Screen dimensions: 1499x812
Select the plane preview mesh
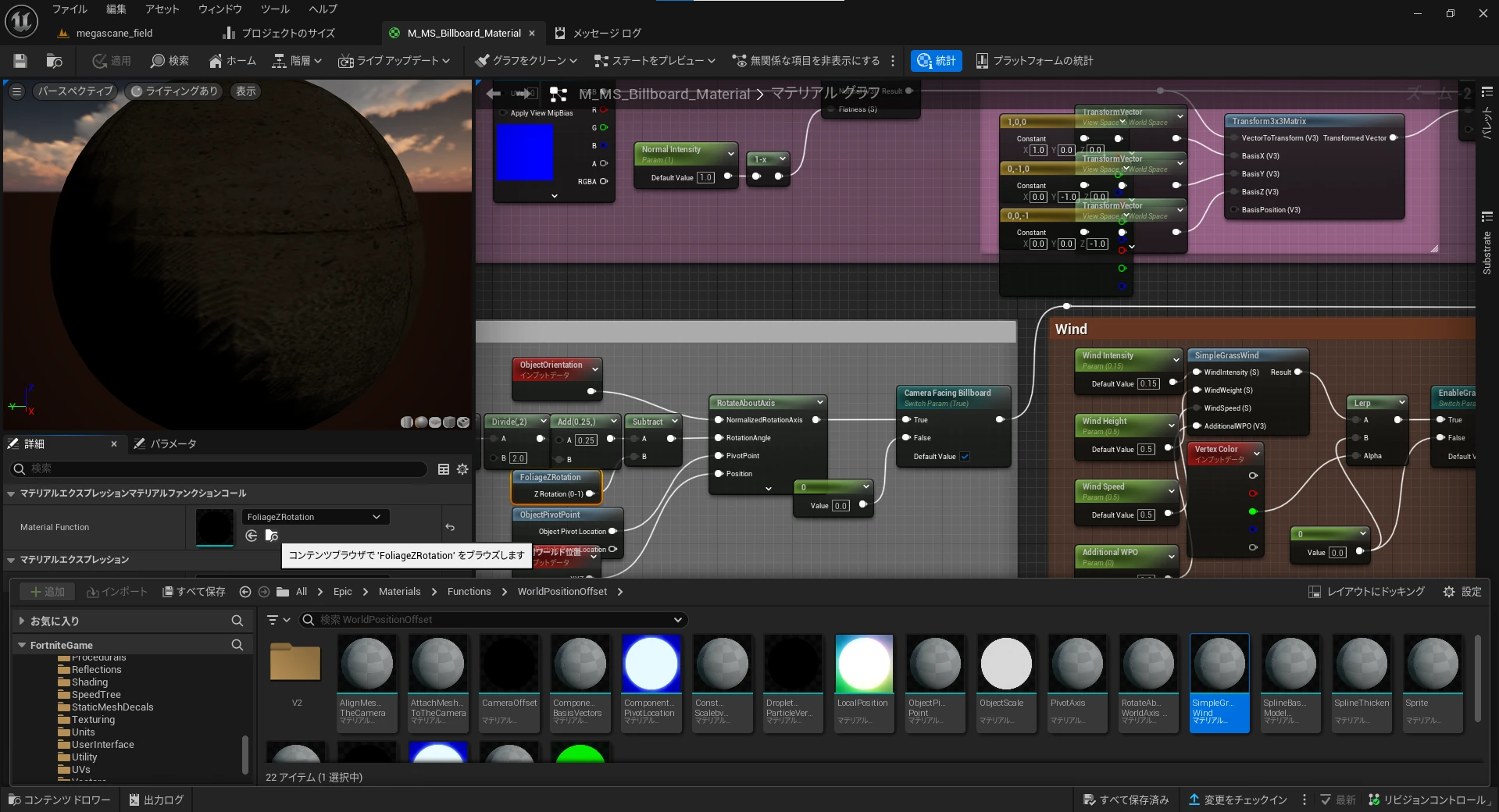click(435, 422)
